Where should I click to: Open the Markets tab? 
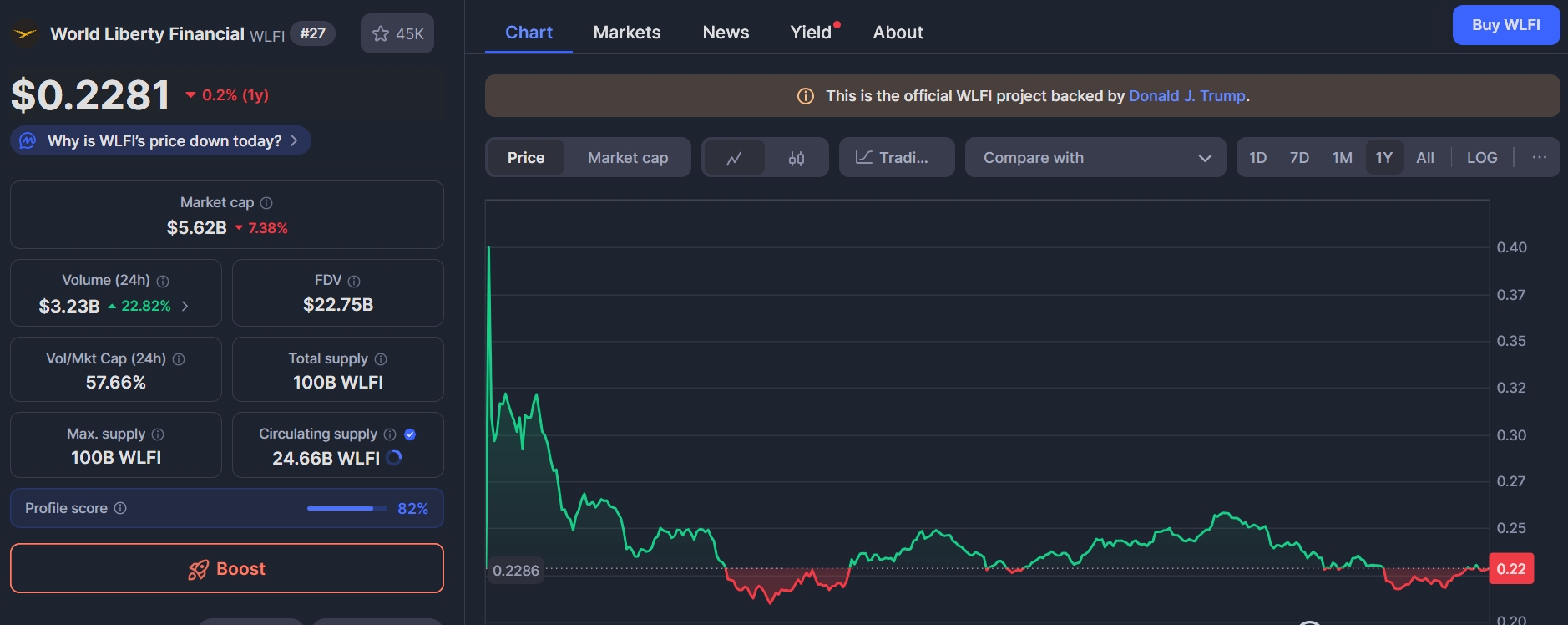coord(626,33)
